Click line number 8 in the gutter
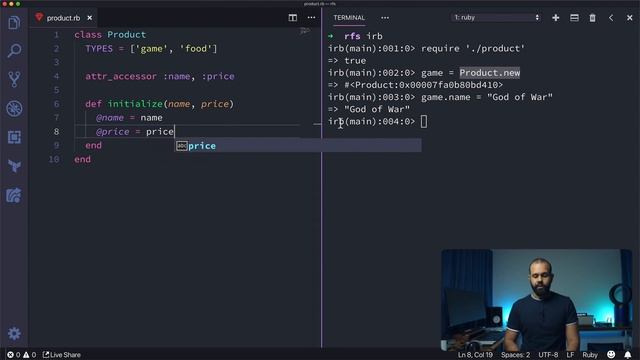Image resolution: width=640 pixels, height=360 pixels. (56, 132)
